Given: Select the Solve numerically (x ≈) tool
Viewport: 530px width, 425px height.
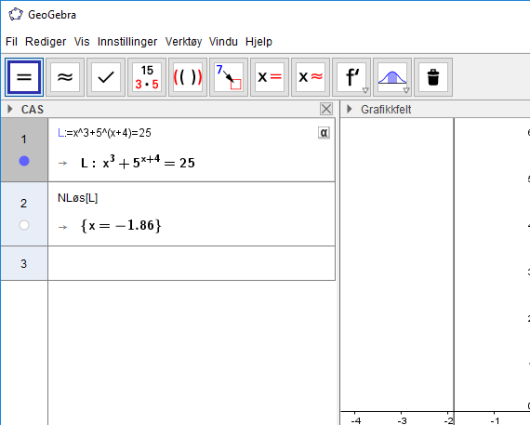Looking at the screenshot, I should tap(310, 77).
